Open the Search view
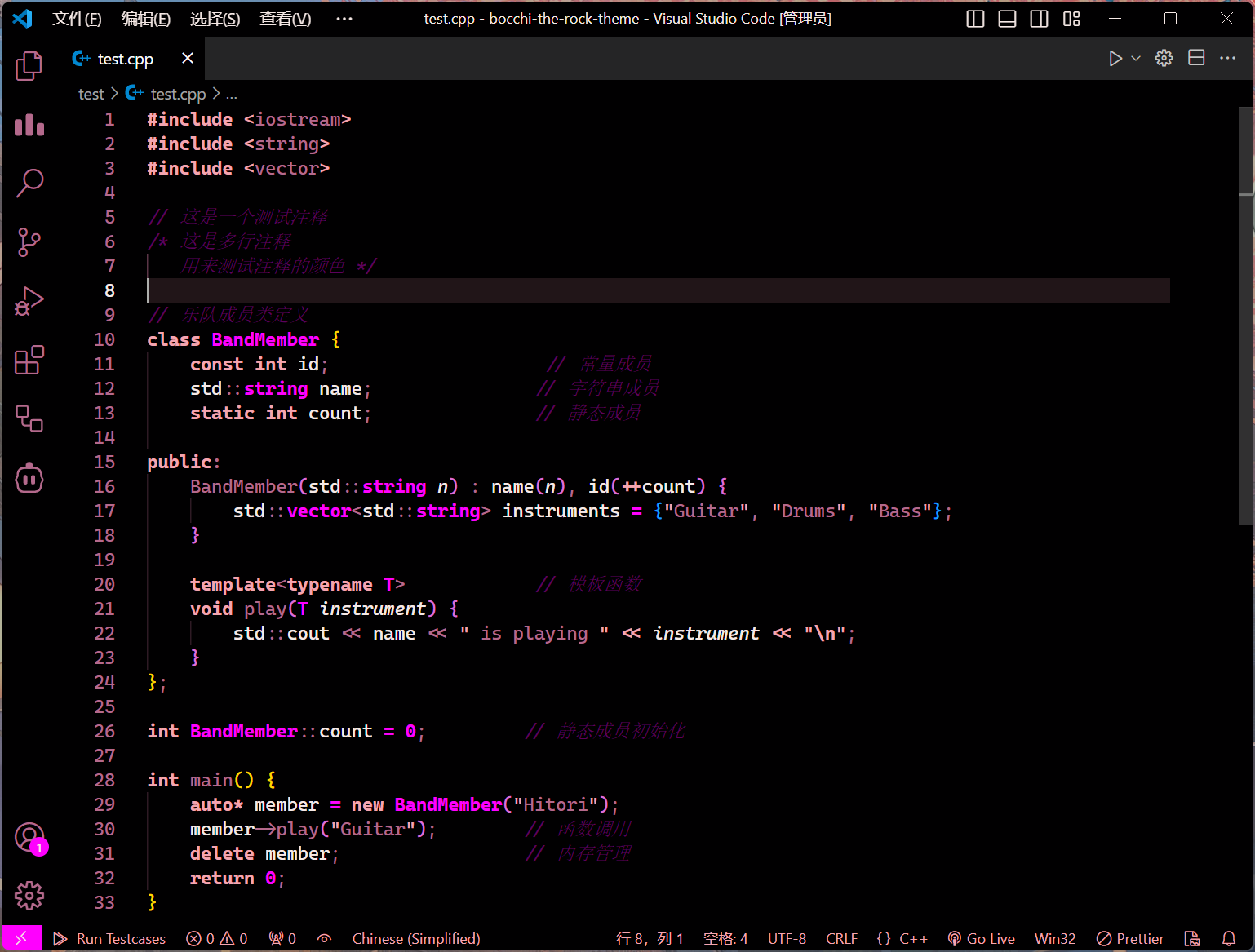 [29, 184]
